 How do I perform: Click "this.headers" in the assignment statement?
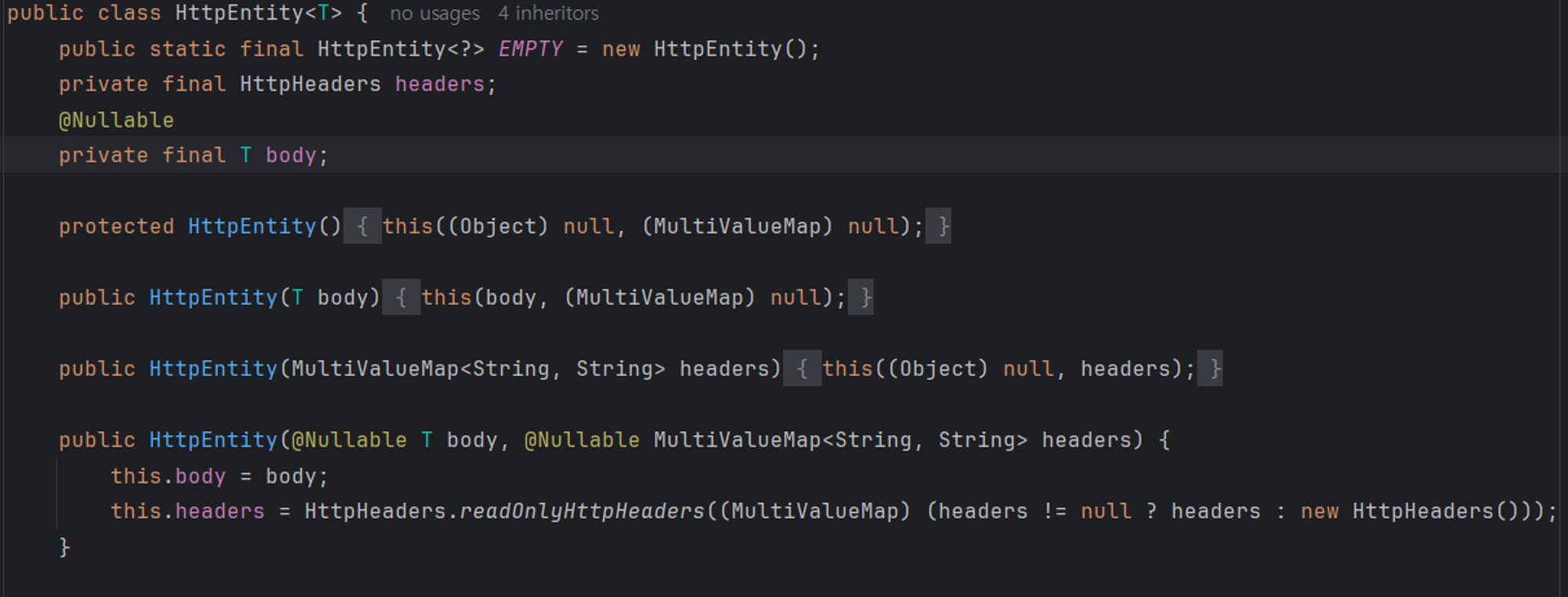click(187, 511)
